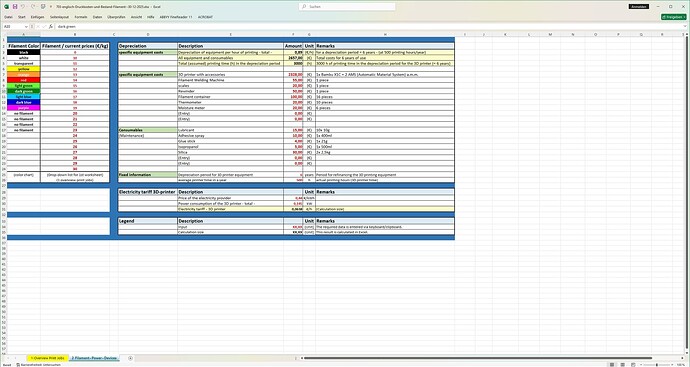This screenshot has height=367, width=690.
Task: Click the Save icon in quick access toolbar
Action: point(15,7)
